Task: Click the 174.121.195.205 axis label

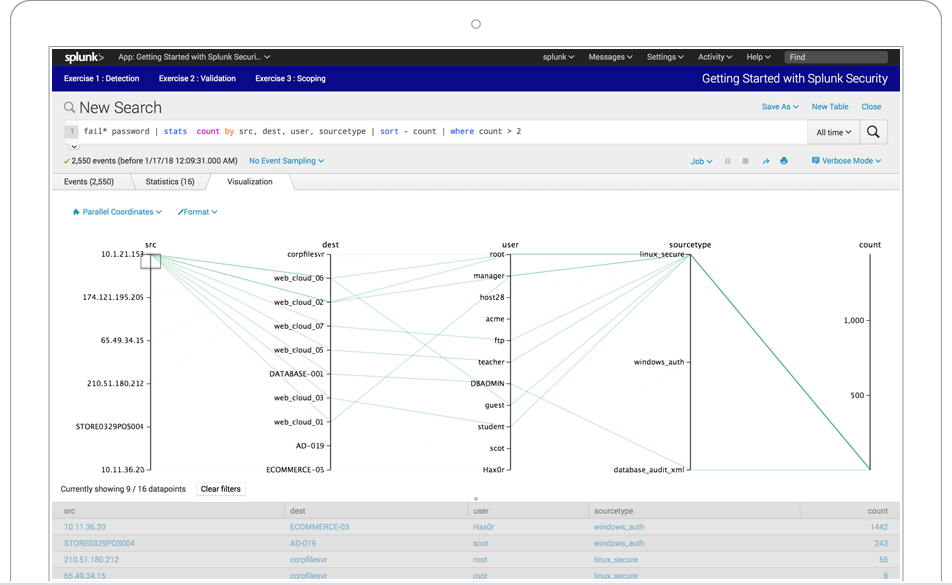Action: click(x=113, y=297)
